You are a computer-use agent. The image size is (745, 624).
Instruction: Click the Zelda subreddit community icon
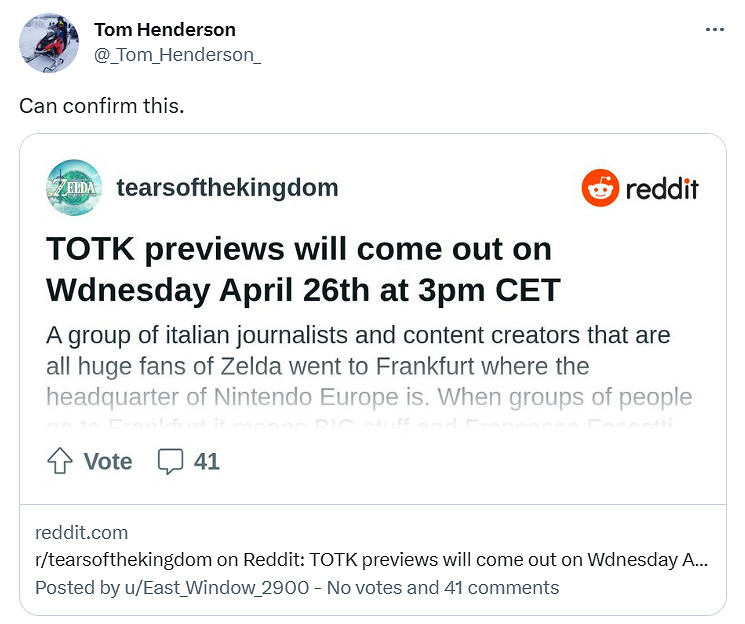point(74,187)
